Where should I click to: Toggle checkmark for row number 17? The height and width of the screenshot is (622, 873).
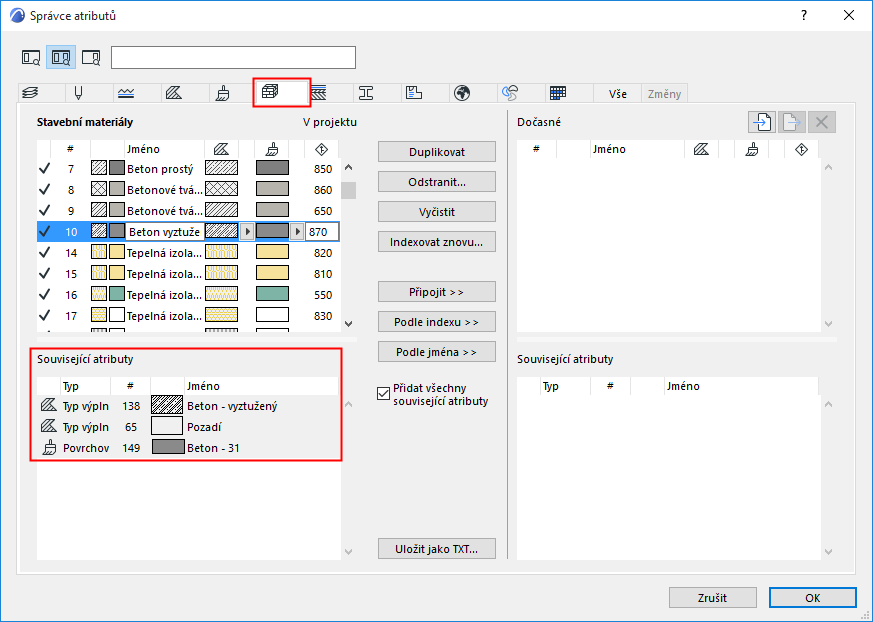coord(45,316)
